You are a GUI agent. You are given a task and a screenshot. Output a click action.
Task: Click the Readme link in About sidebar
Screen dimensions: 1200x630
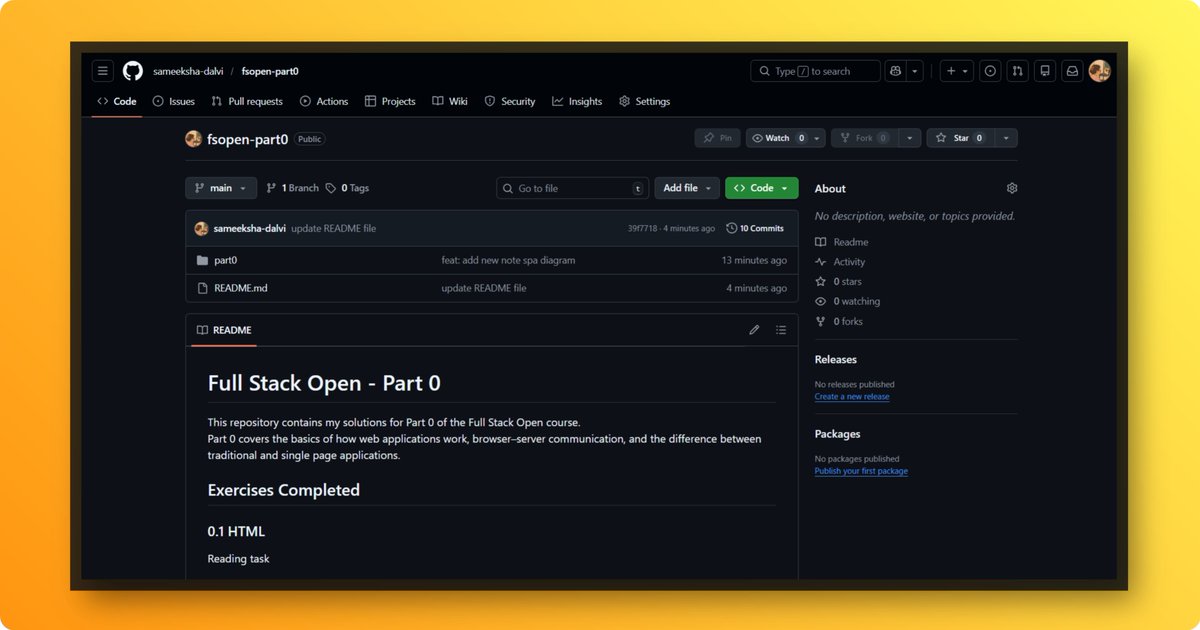(x=842, y=242)
